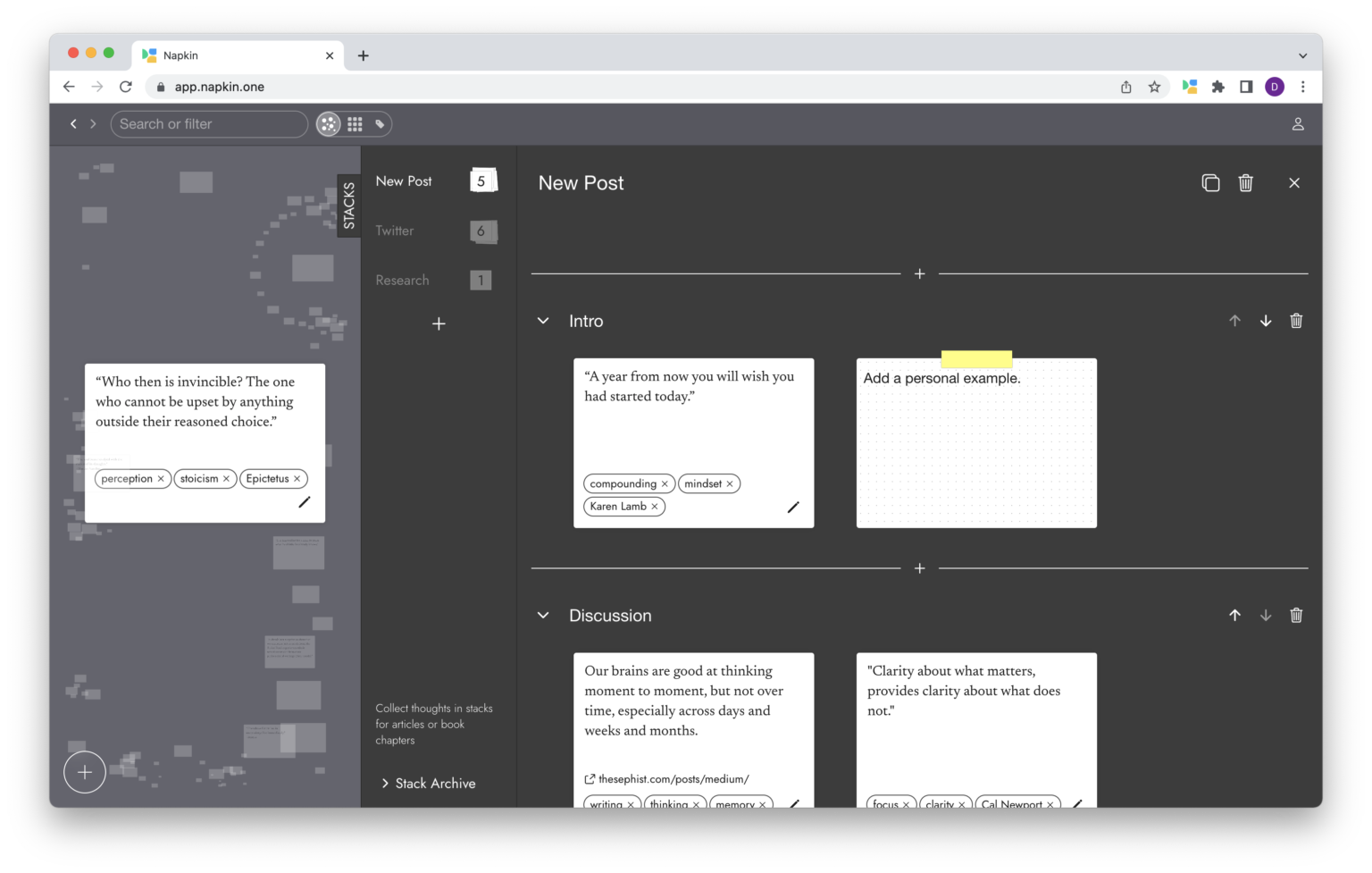This screenshot has height=873, width=1372.
Task: Close the New Post stack panel
Action: [1293, 183]
